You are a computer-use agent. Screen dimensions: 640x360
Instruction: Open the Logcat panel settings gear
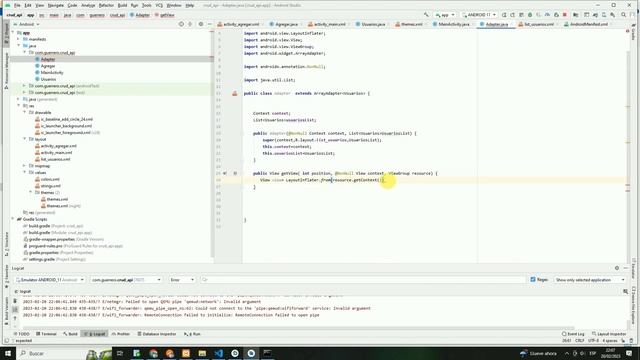617,268
